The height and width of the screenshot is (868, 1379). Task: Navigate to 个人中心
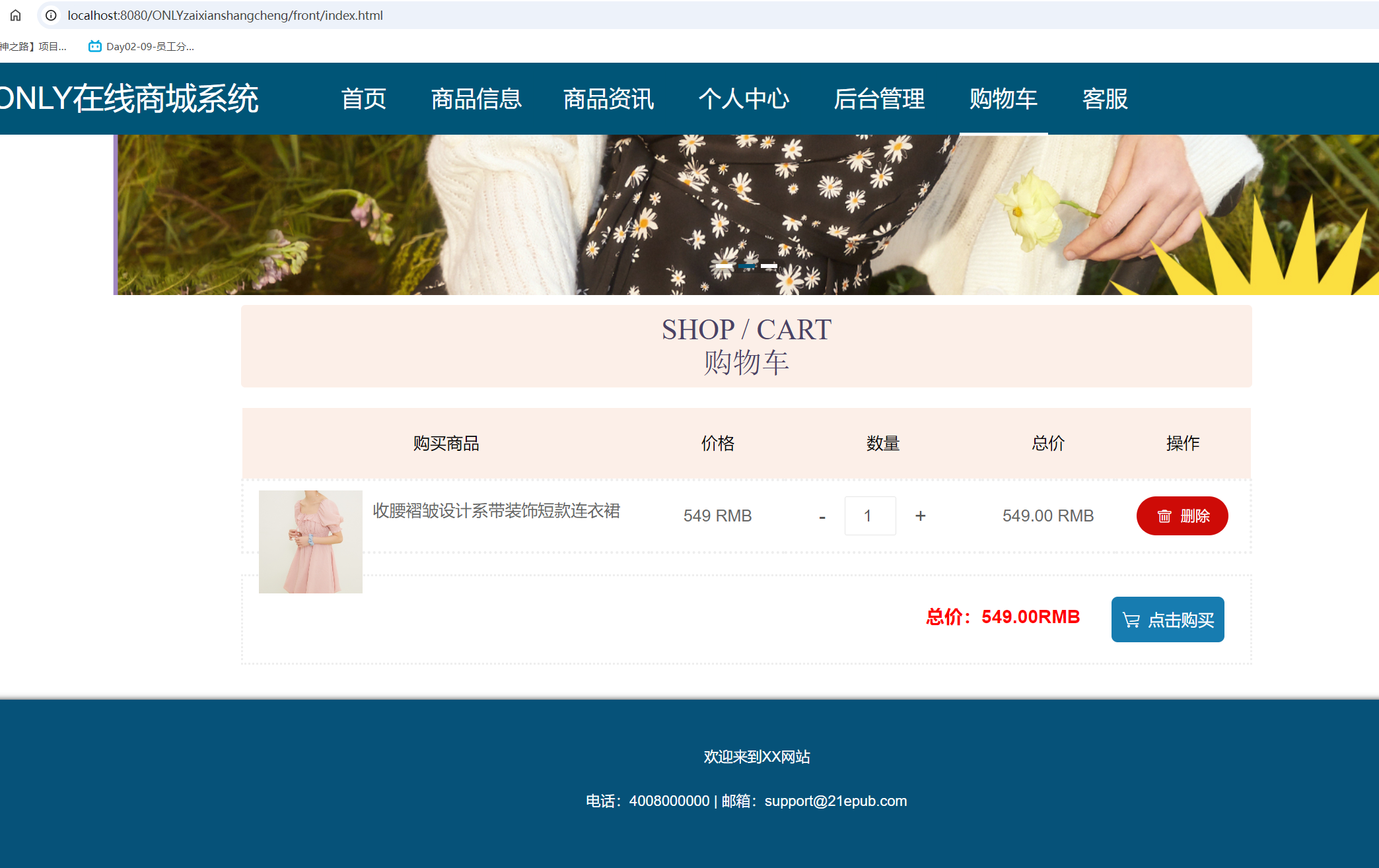(x=744, y=99)
